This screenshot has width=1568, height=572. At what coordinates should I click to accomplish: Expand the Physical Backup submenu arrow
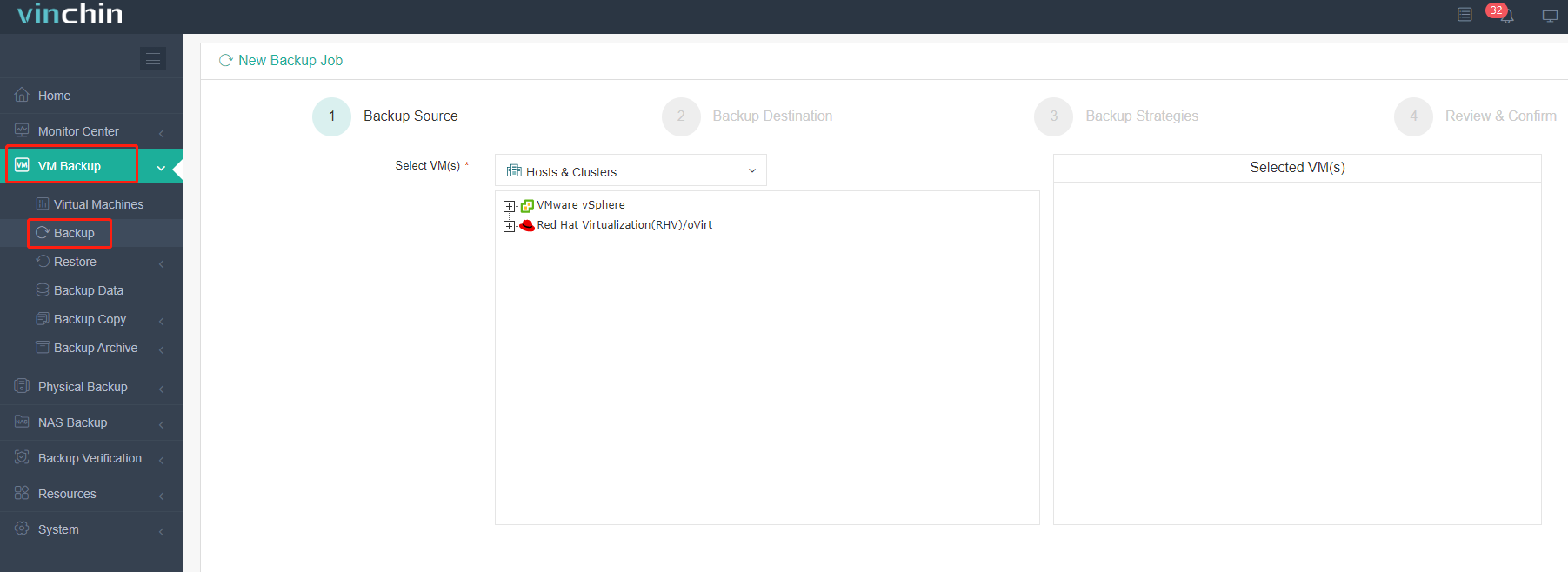[162, 389]
